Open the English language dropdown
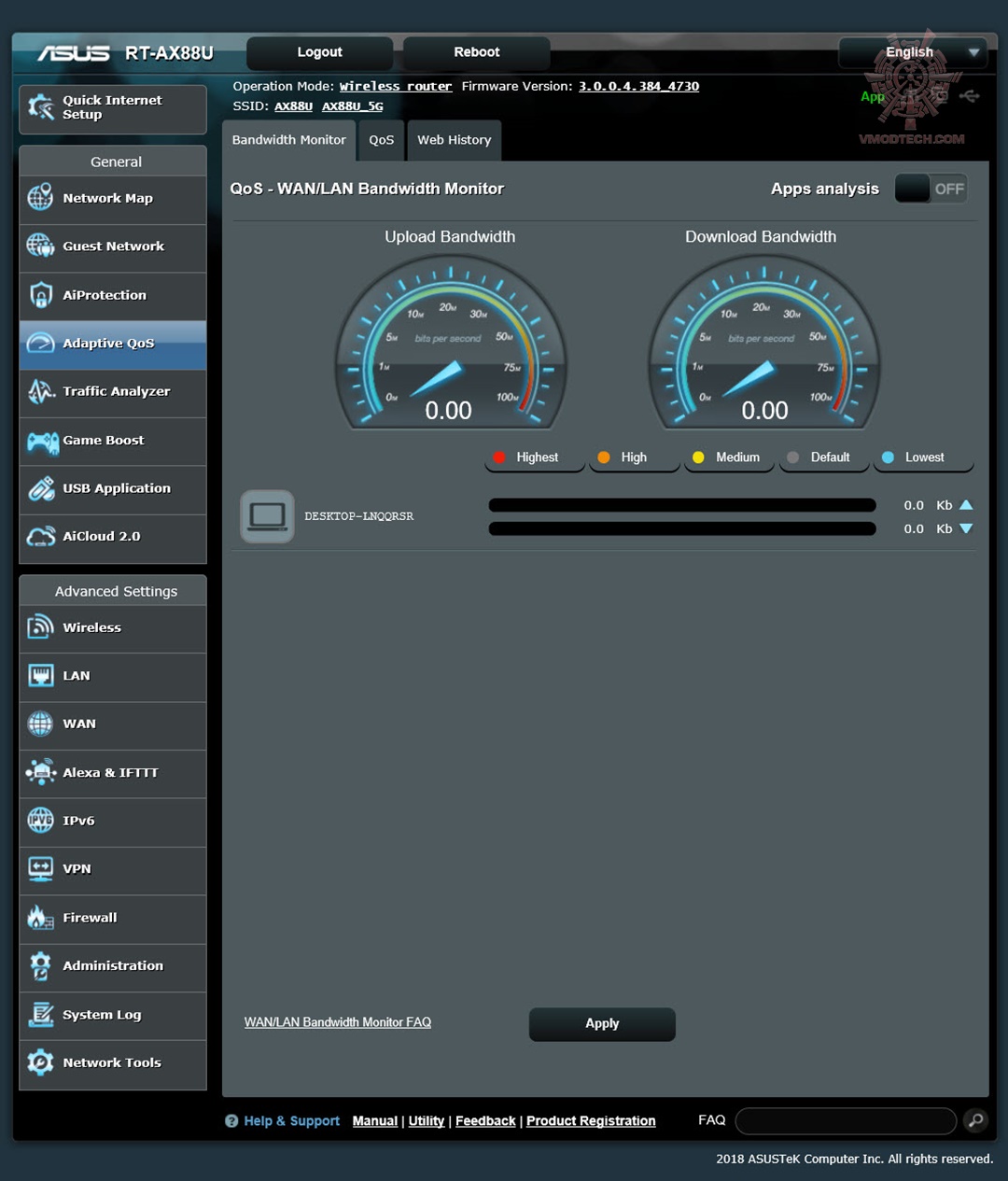The width and height of the screenshot is (1008, 1181). [x=912, y=52]
